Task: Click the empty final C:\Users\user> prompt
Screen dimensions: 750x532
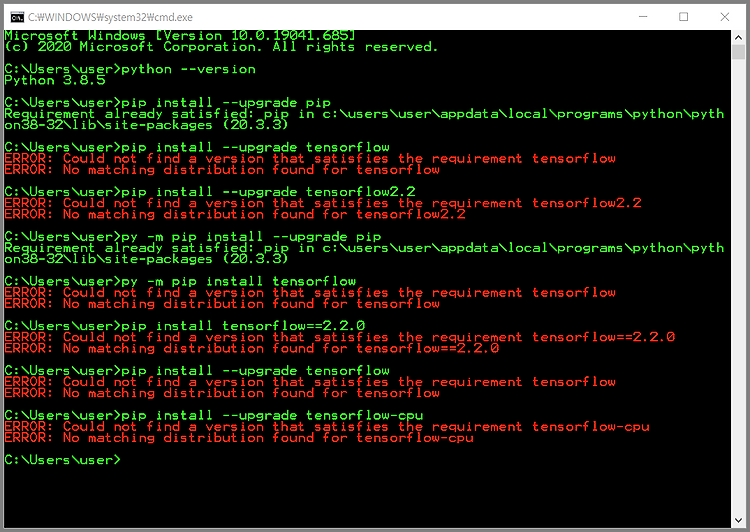Action: (63, 460)
